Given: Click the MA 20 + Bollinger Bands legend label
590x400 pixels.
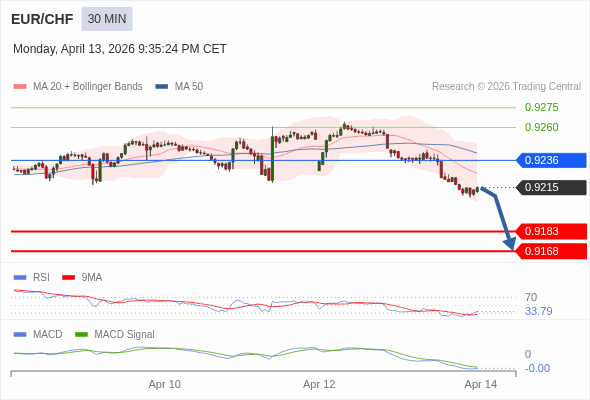Looking at the screenshot, I should click(88, 87).
